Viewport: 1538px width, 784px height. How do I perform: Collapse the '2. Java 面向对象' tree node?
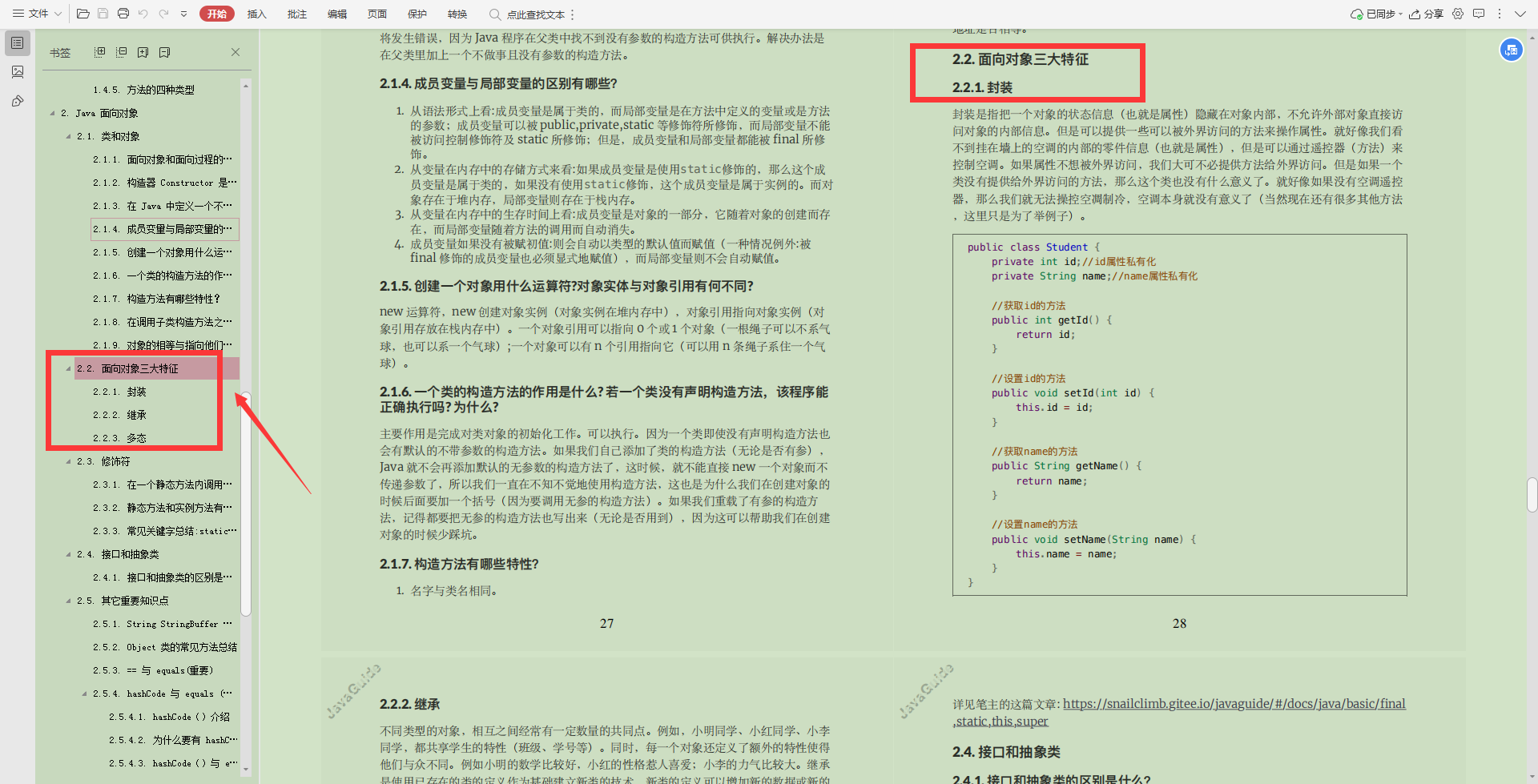click(53, 113)
